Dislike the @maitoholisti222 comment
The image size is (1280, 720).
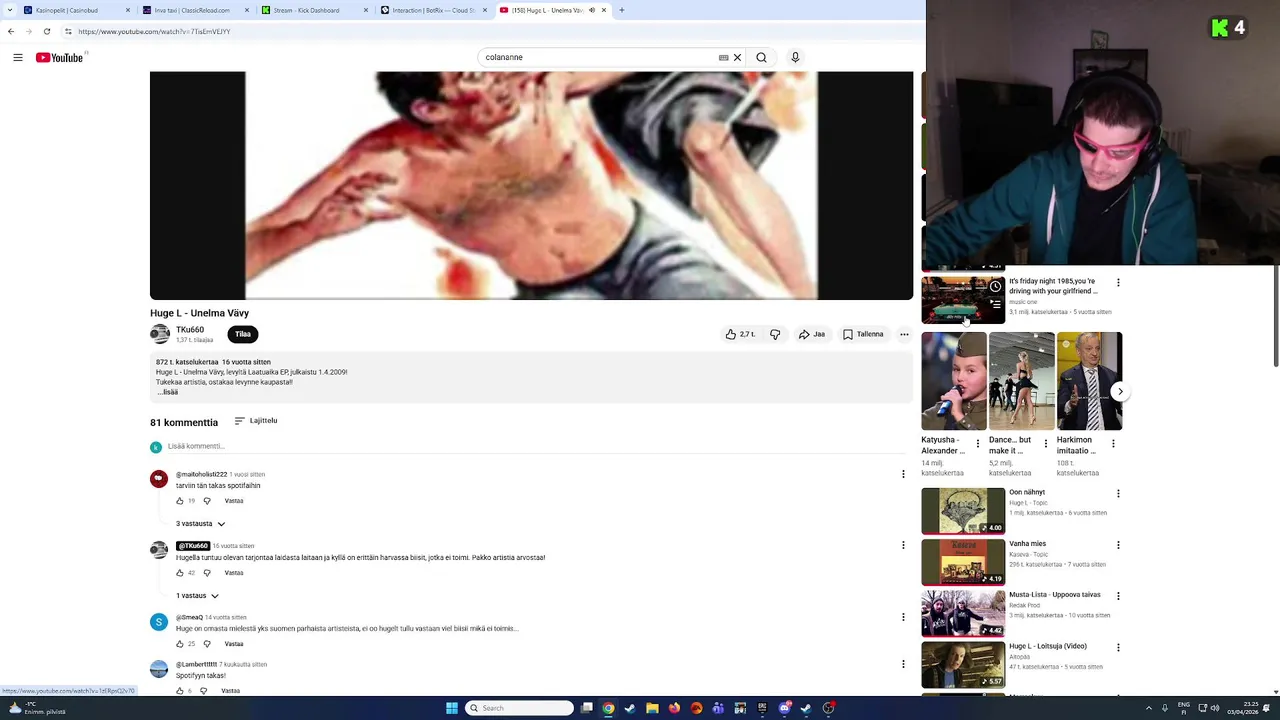click(x=207, y=501)
